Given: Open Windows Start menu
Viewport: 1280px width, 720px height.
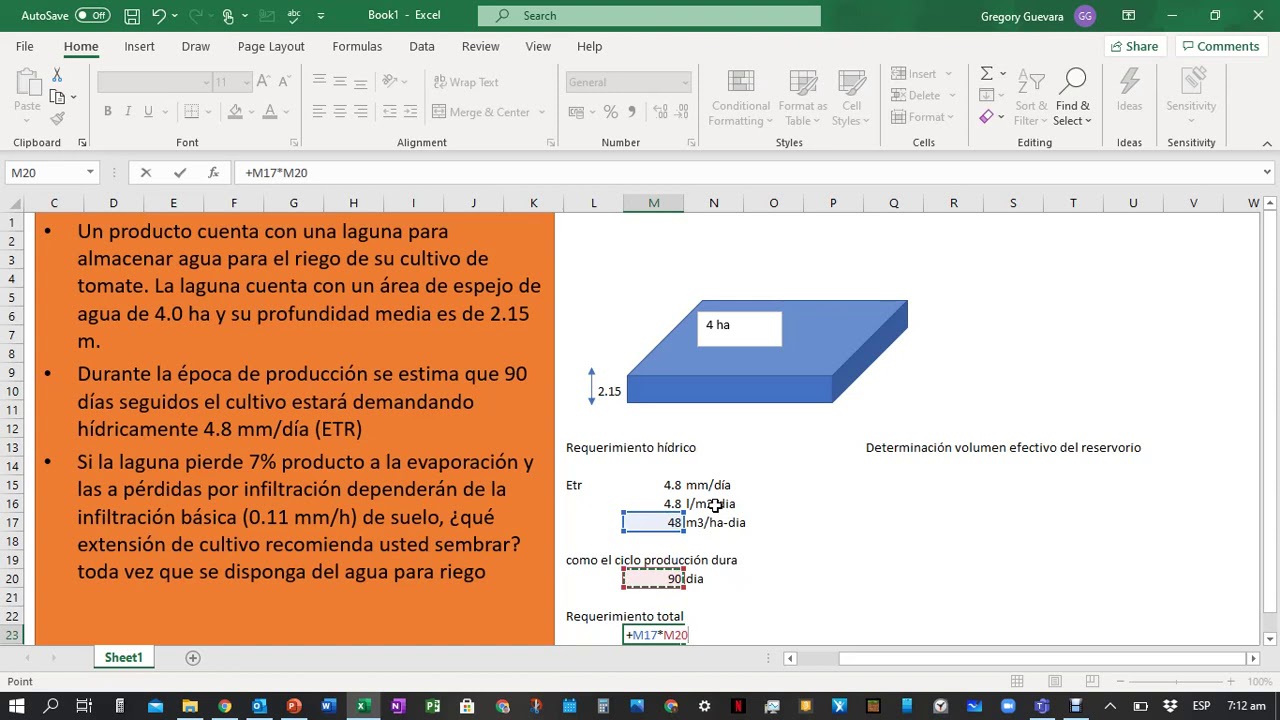Looking at the screenshot, I should tap(17, 707).
